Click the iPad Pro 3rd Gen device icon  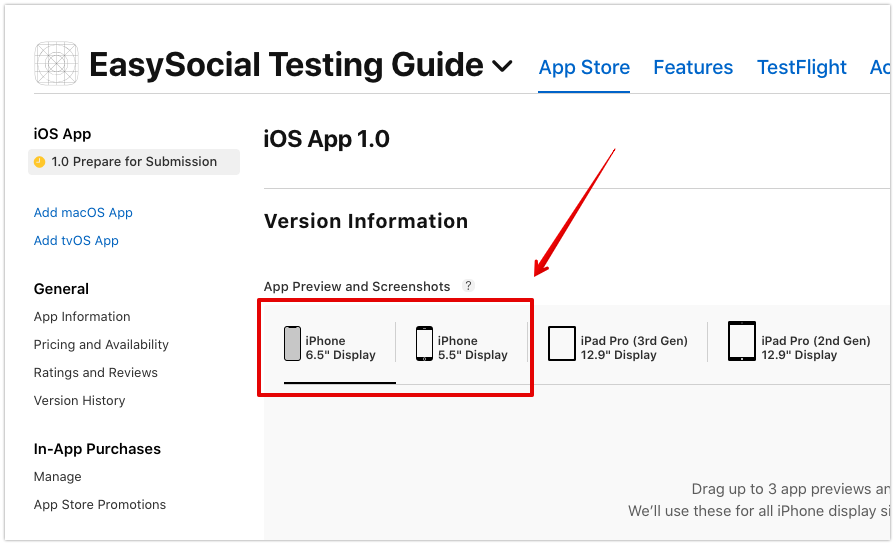[x=562, y=344]
